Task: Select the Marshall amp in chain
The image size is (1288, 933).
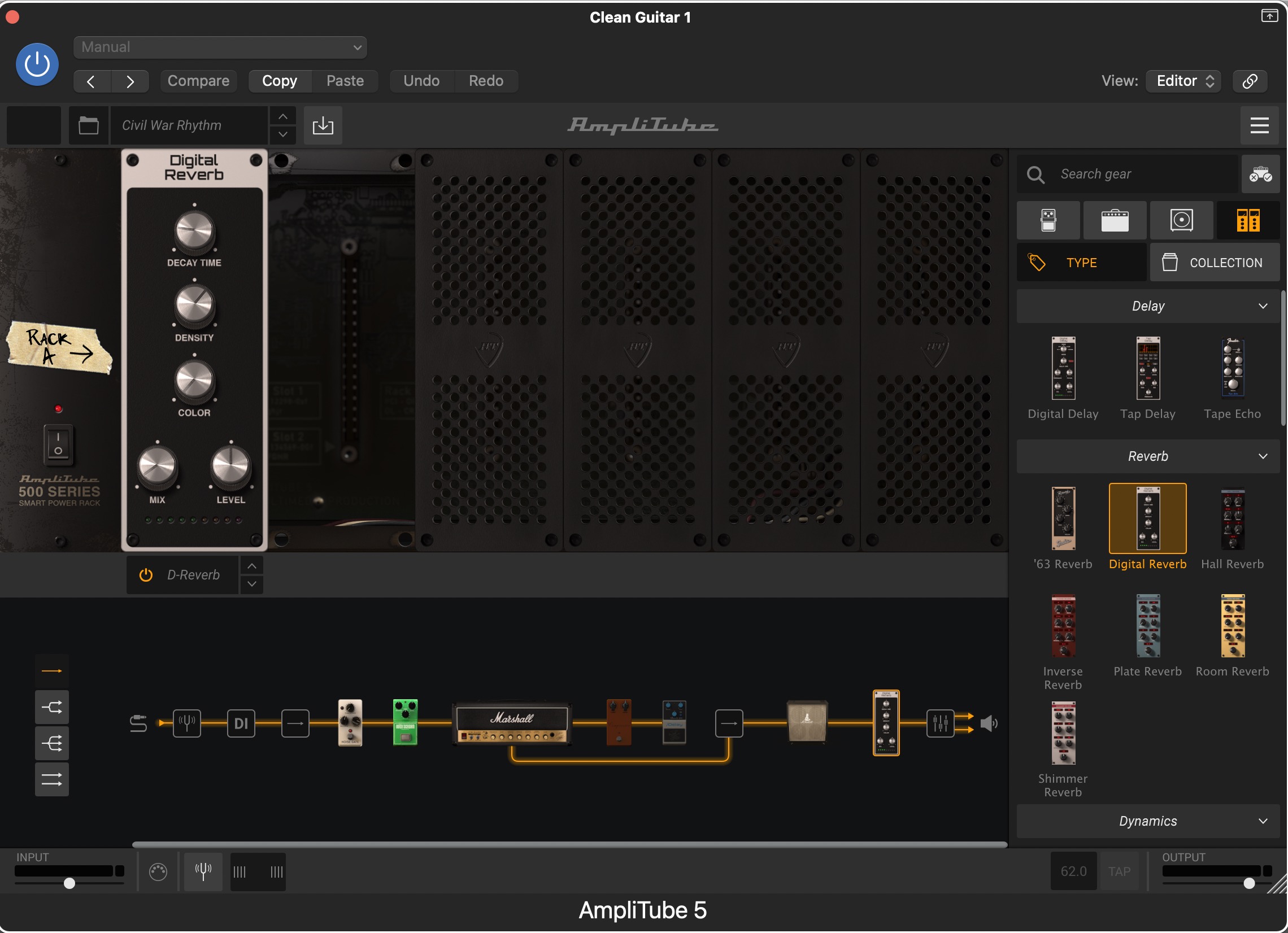Action: tap(512, 723)
